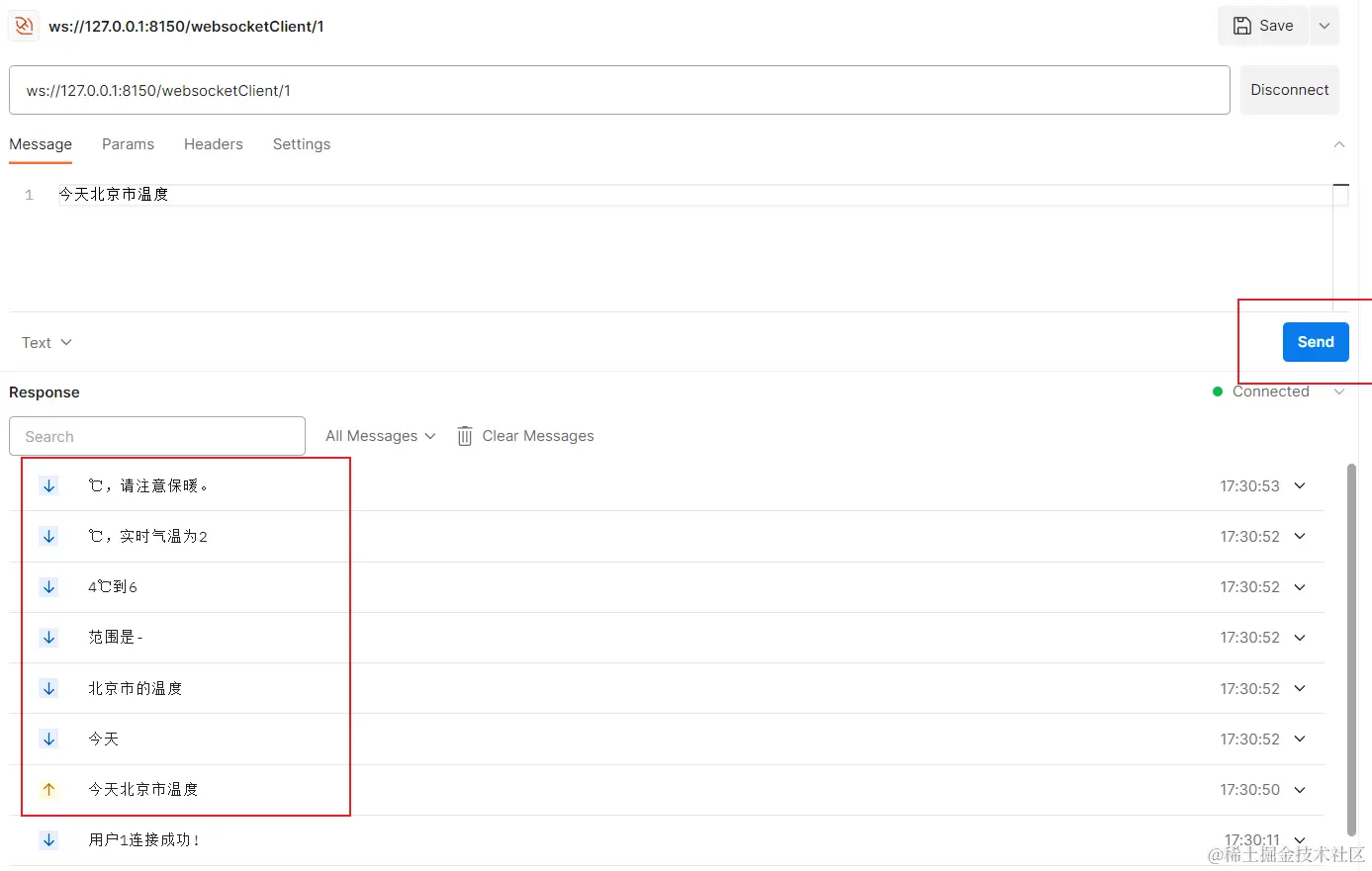1372x871 pixels.
Task: Select the message text ℃，实时气温为2
Action: pos(148,536)
